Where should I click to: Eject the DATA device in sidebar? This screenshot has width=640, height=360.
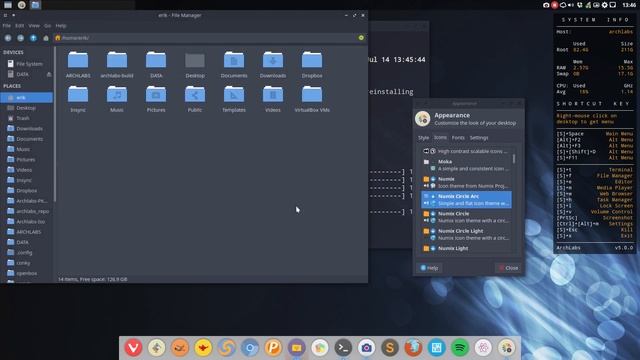point(49,74)
